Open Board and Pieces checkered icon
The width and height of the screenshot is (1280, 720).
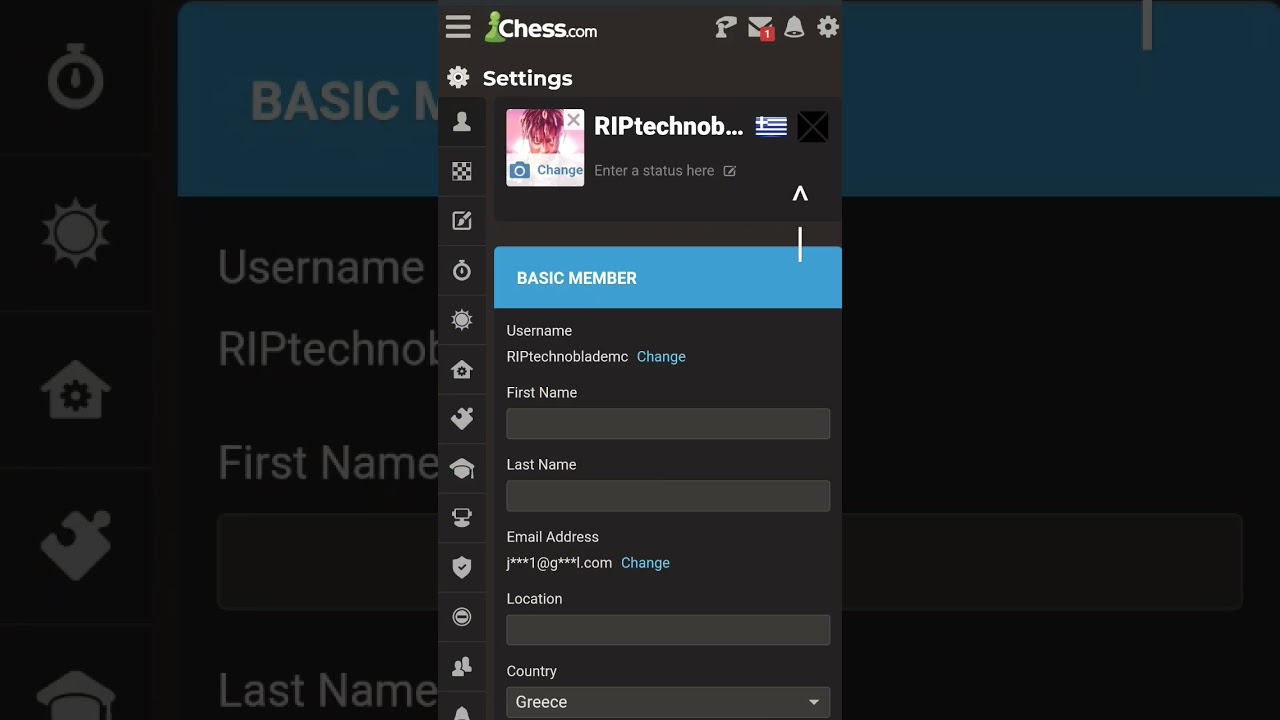pyautogui.click(x=462, y=172)
